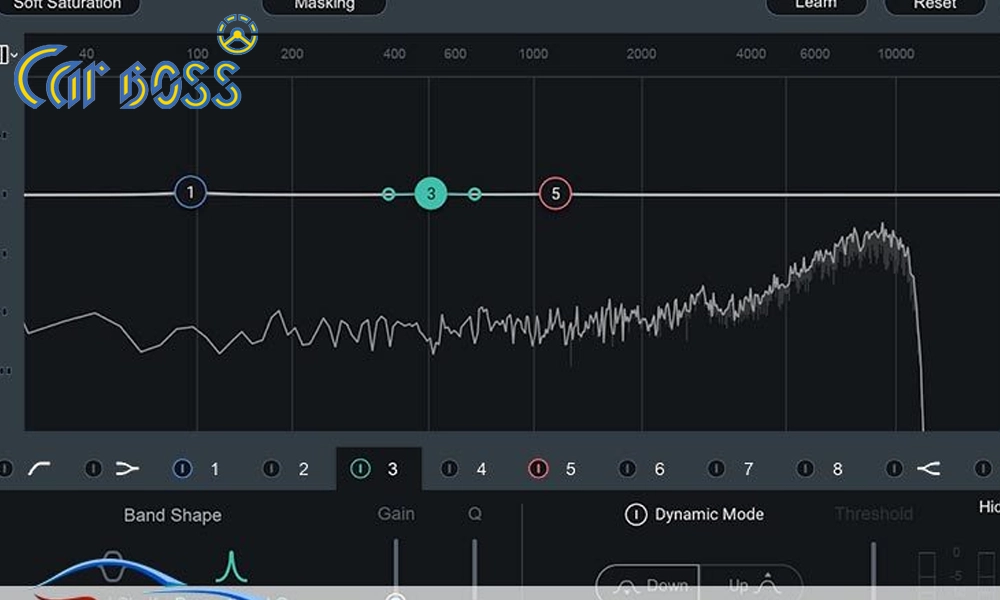
Task: Open the band 8 tab
Action: tap(837, 469)
